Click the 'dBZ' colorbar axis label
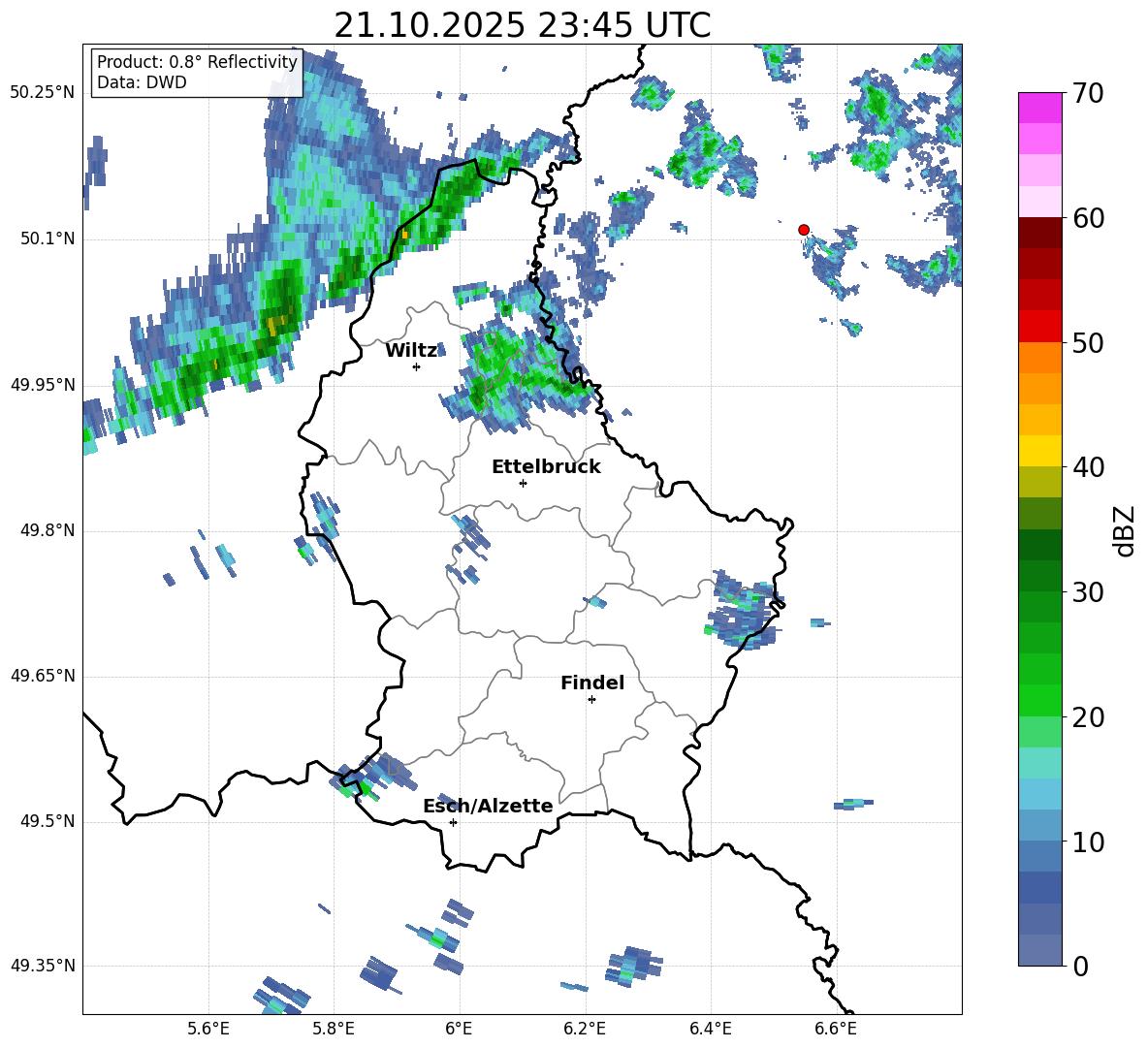This screenshot has height=1048, width=1148. point(1126,530)
